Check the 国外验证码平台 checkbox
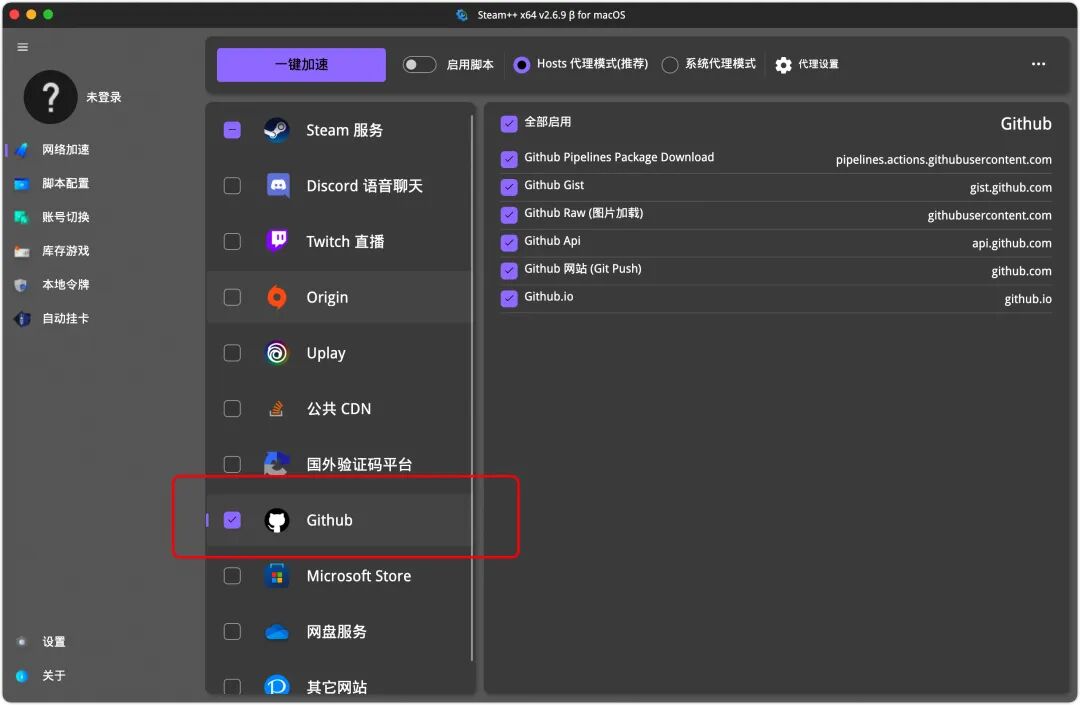This screenshot has height=705, width=1080. click(232, 464)
